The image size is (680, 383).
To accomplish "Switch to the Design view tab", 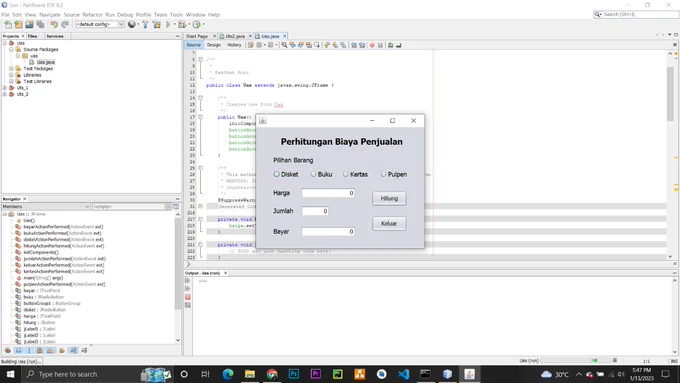I will (x=213, y=45).
